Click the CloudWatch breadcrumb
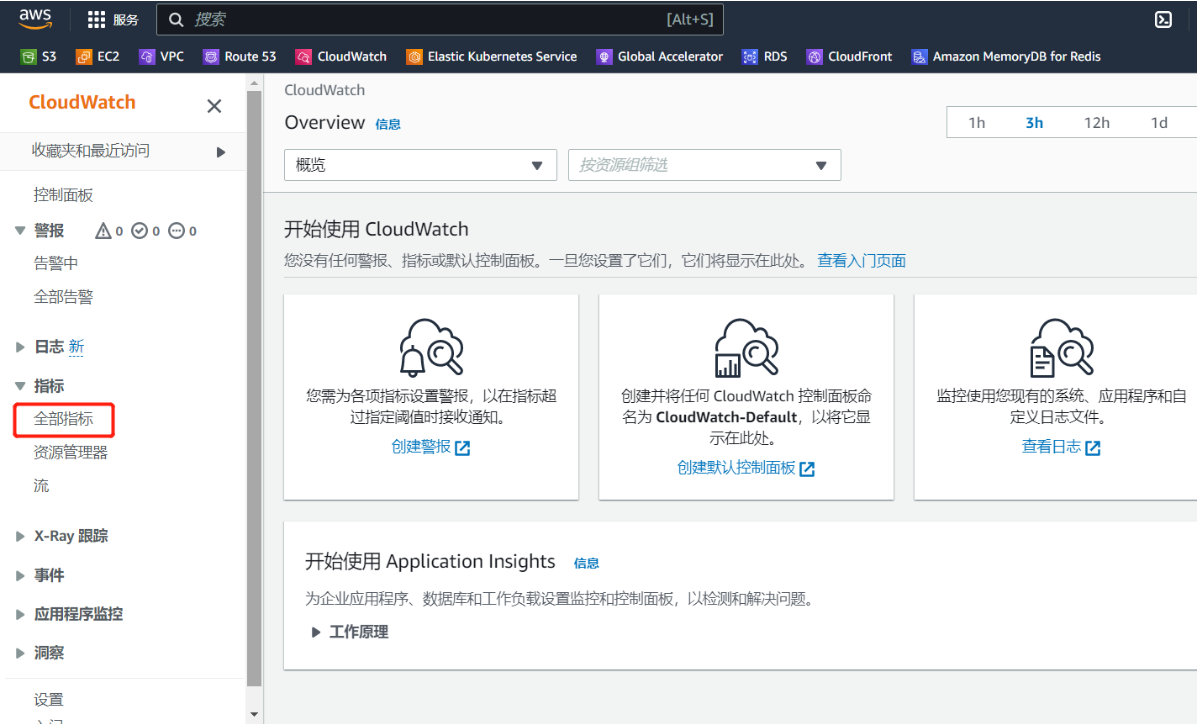The image size is (1199, 724). click(x=324, y=90)
